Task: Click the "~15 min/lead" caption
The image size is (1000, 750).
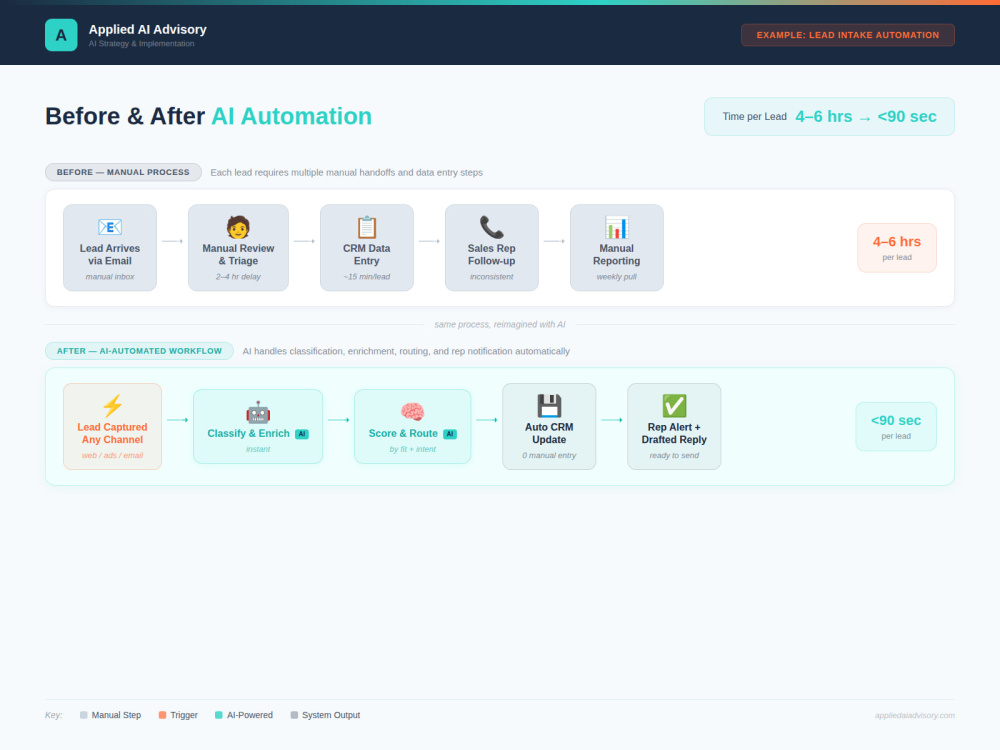Action: click(x=367, y=277)
